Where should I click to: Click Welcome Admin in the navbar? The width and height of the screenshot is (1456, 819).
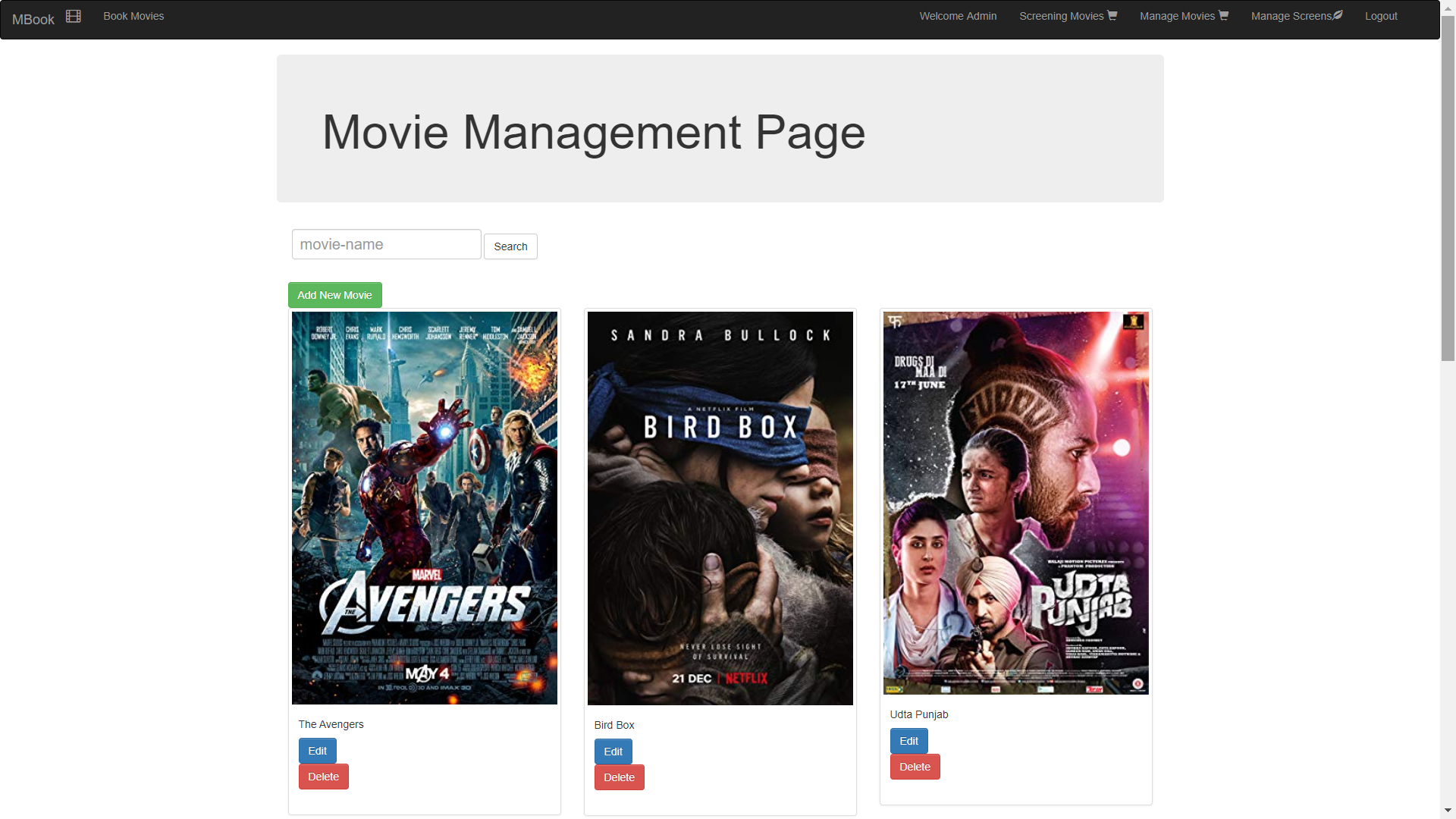click(958, 16)
